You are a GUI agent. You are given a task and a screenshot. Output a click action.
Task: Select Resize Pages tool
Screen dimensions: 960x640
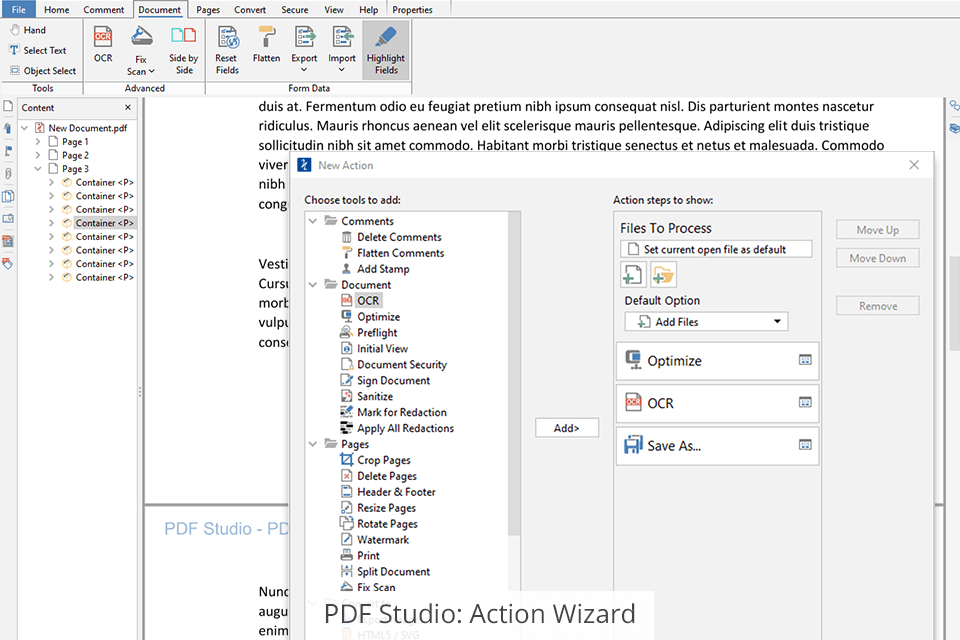coord(378,508)
